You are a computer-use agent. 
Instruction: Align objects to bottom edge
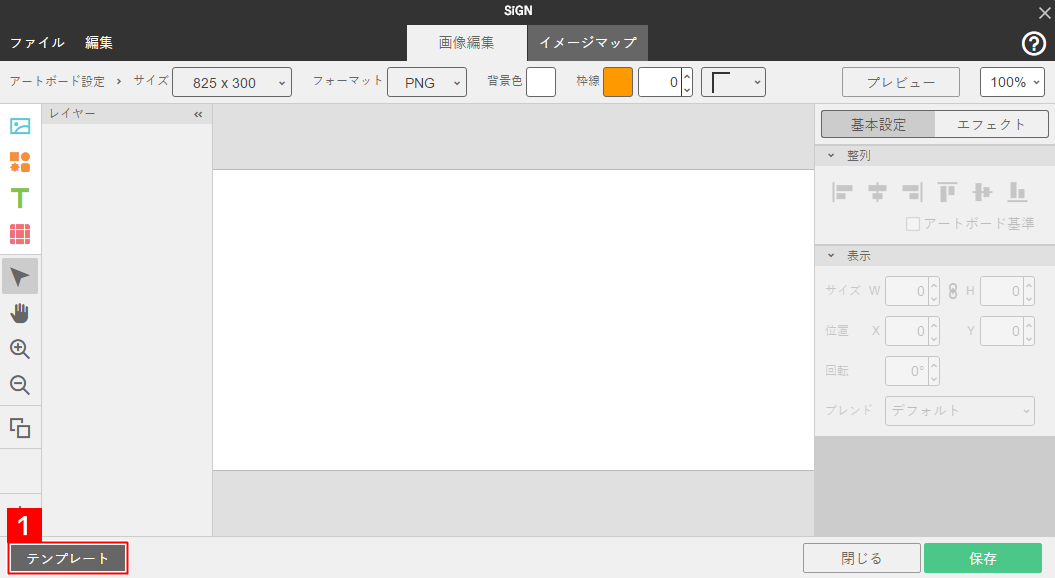point(1017,192)
